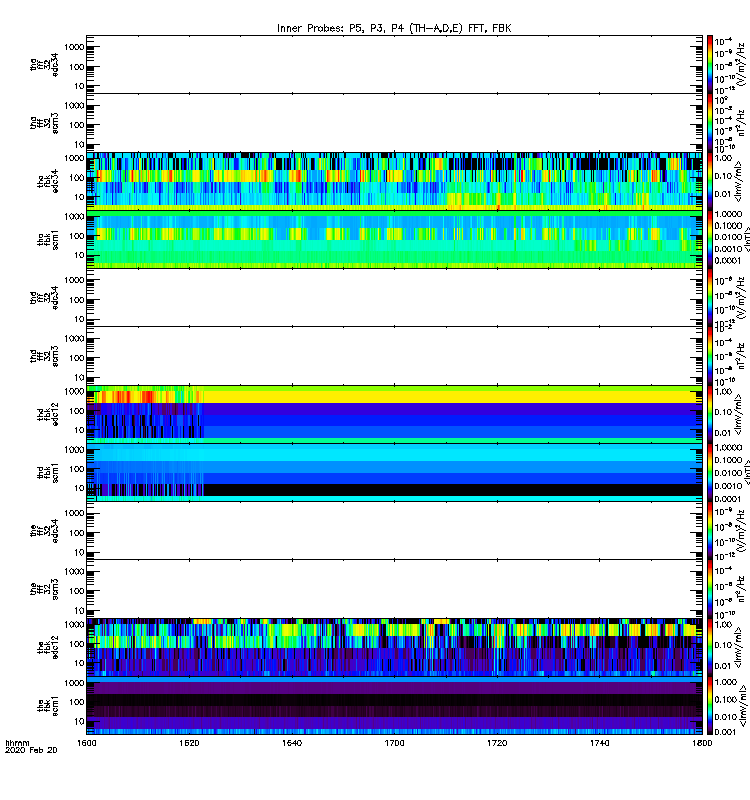Click the thd fbk scm1 spectrogram panel
The width and height of the screenshot is (750, 800).
coord(394,472)
